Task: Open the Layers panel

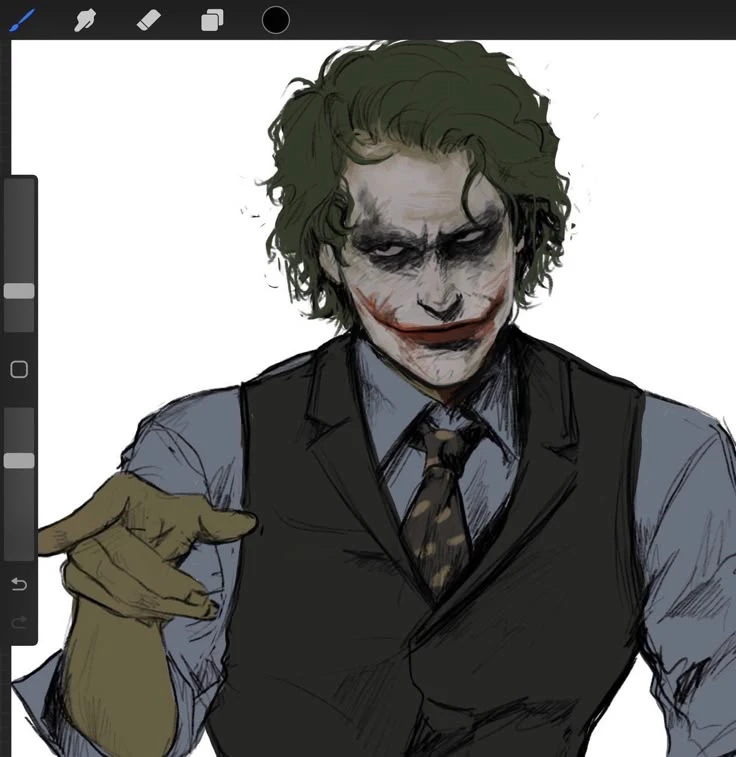Action: (212, 20)
